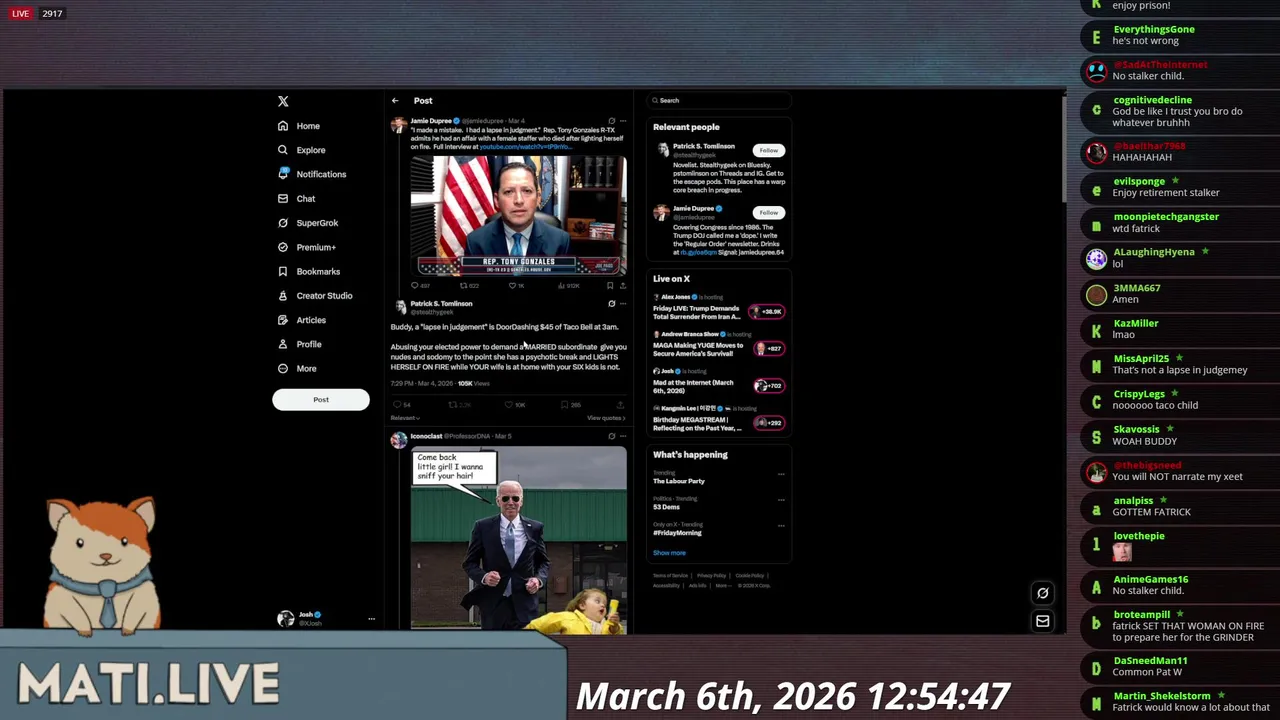Open options for 53 Dems trend

pyautogui.click(x=781, y=499)
